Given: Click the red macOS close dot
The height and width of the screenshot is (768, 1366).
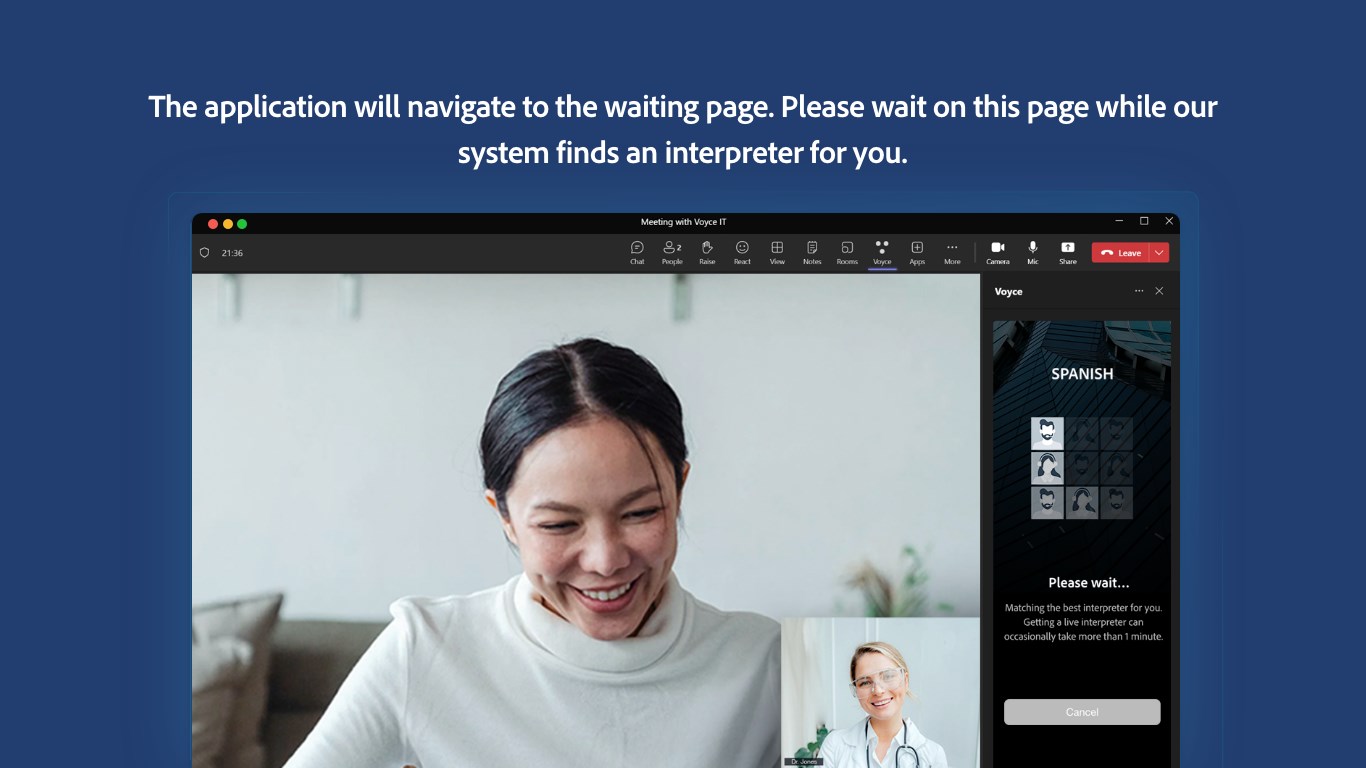Looking at the screenshot, I should click(213, 224).
